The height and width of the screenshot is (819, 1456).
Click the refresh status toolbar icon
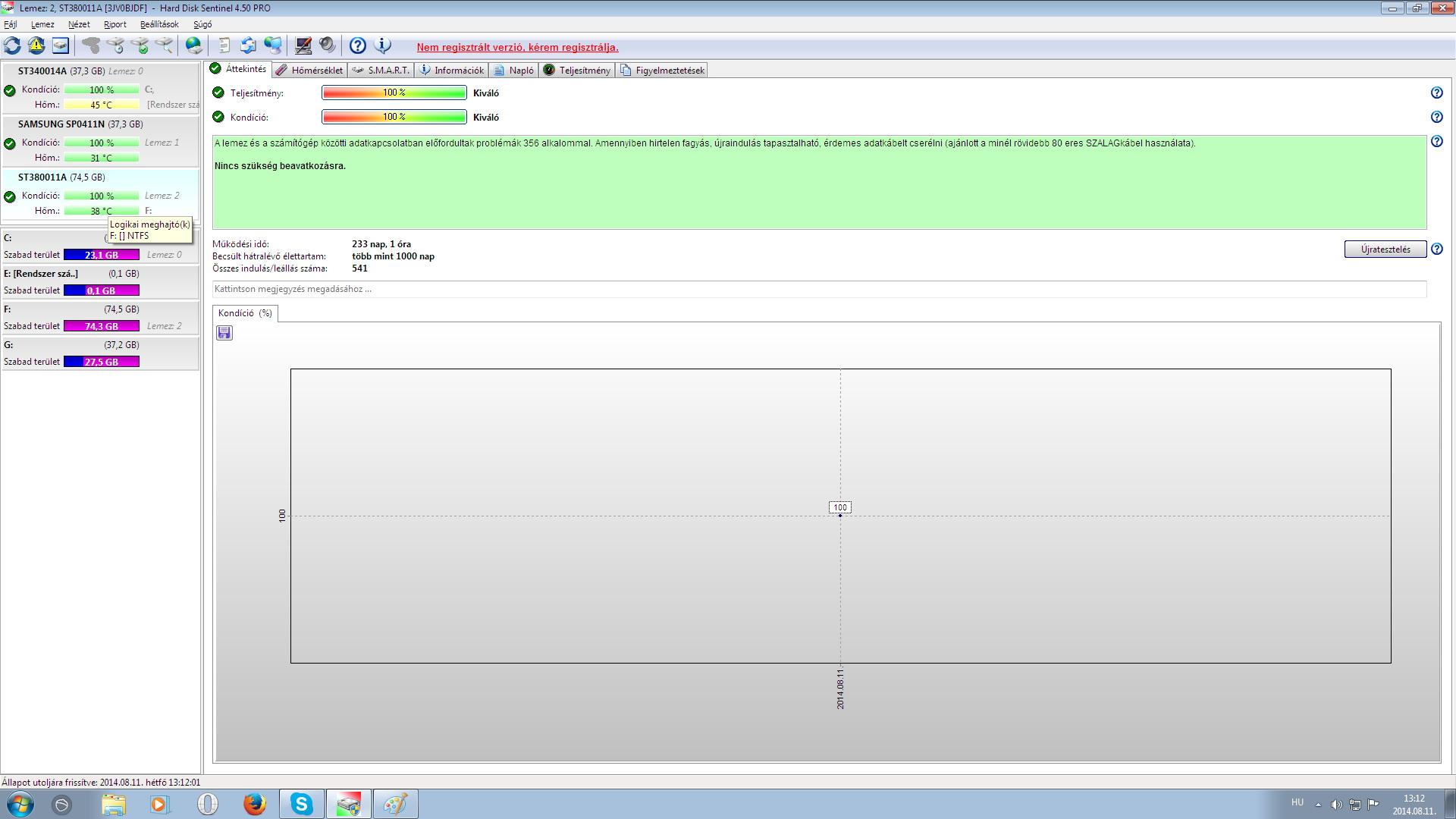[12, 45]
